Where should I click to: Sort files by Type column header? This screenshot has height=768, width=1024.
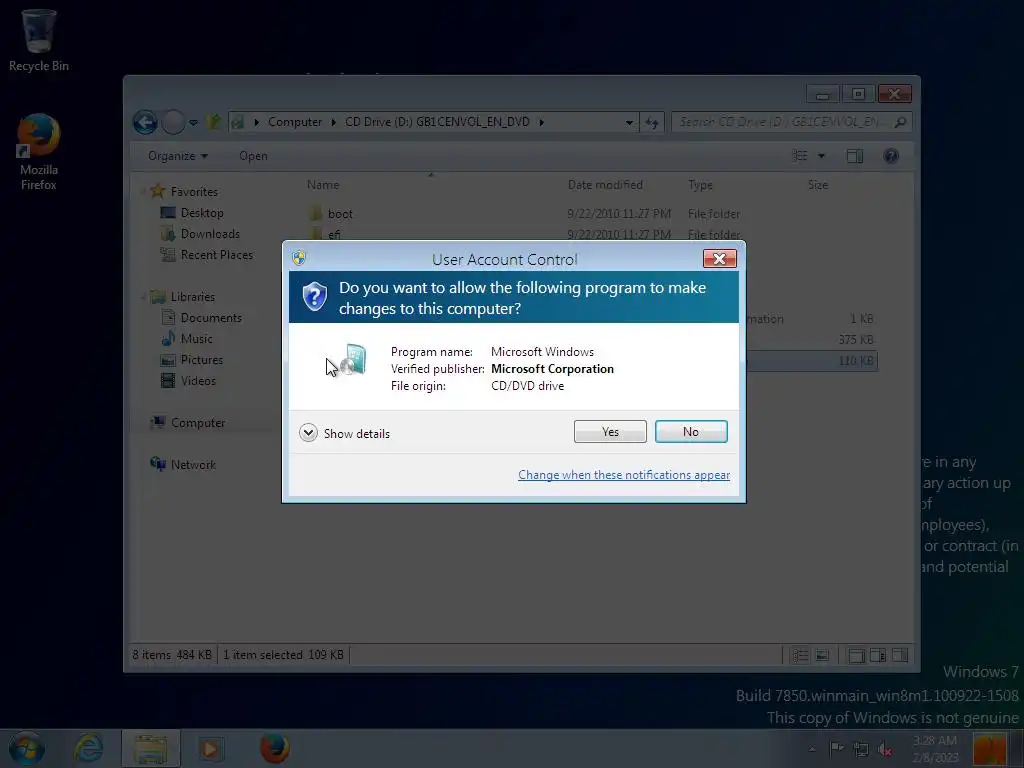click(700, 185)
